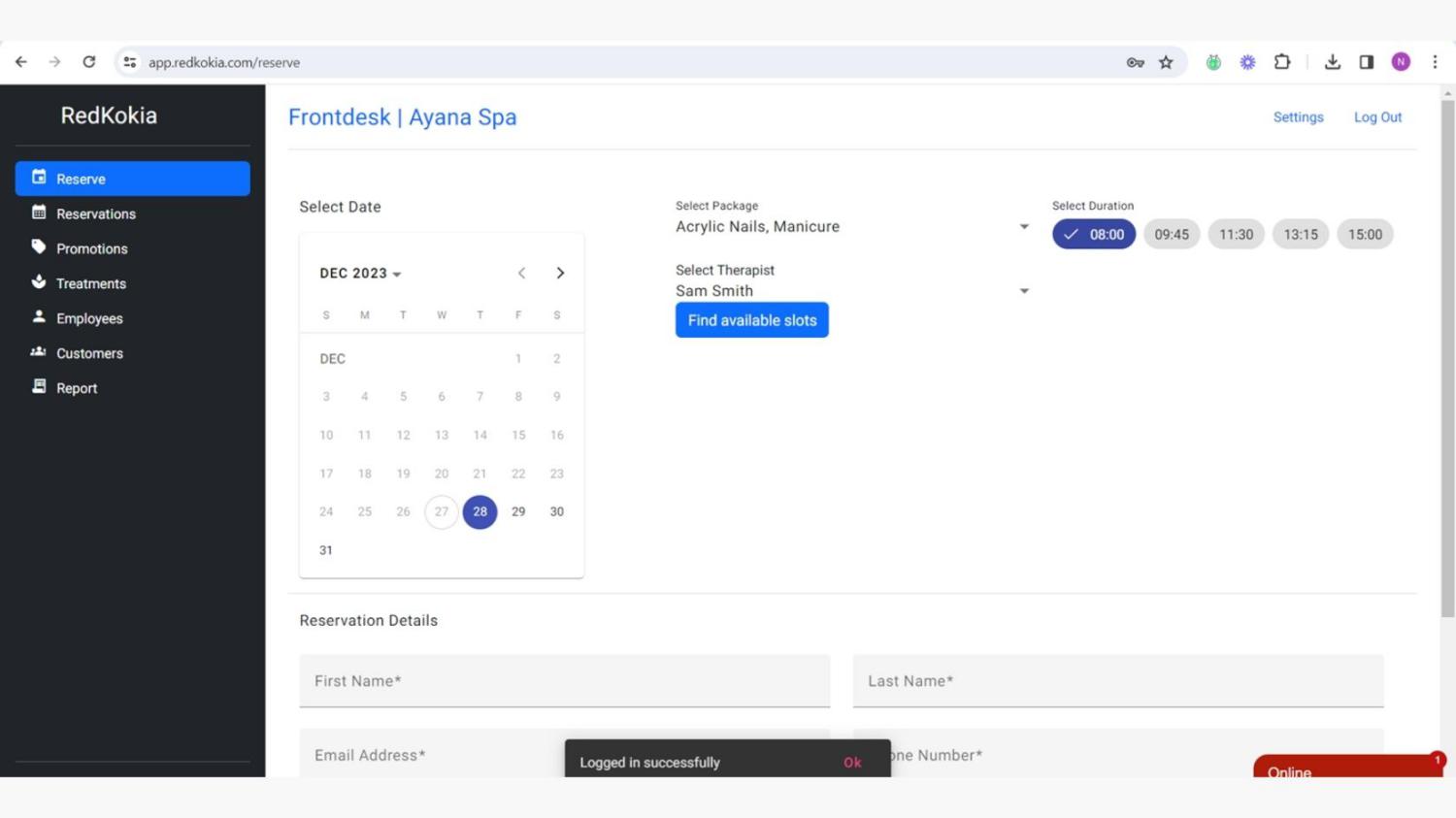Select the 11:30 time slot chip

pos(1236,234)
